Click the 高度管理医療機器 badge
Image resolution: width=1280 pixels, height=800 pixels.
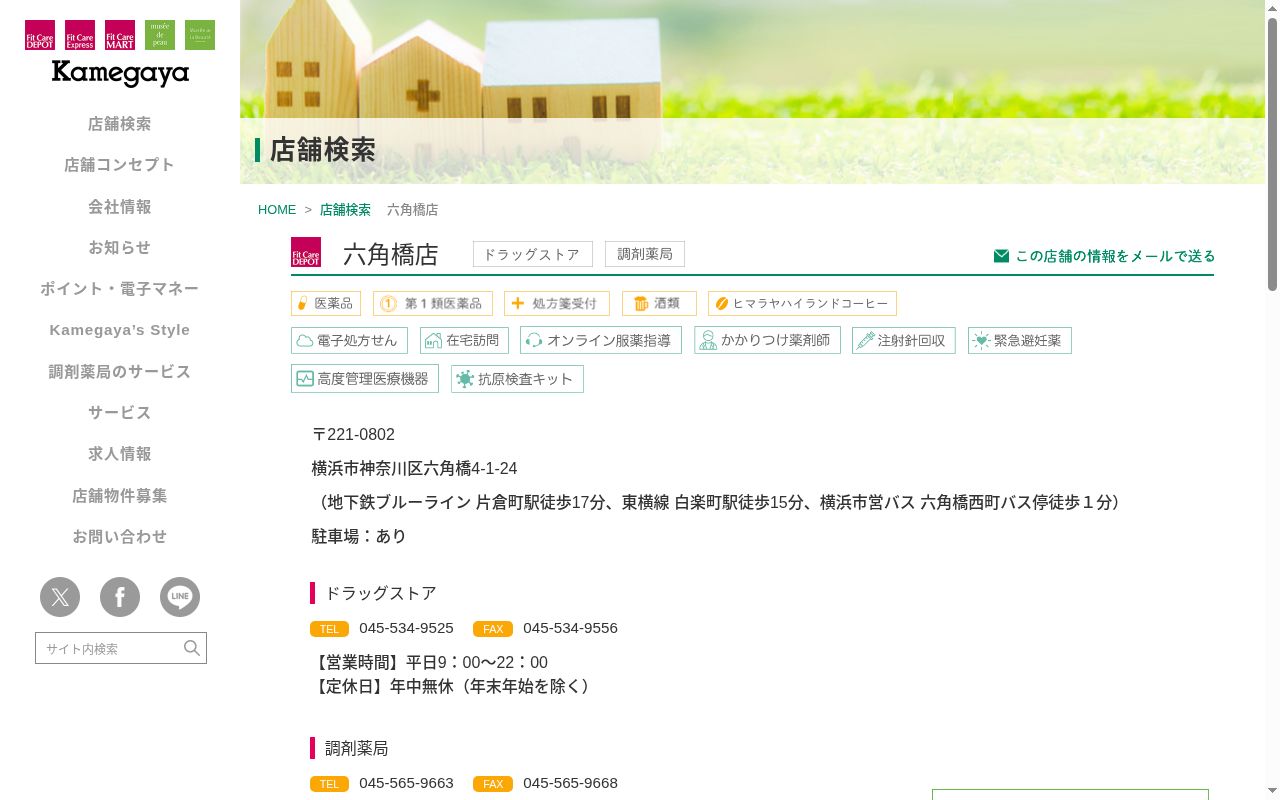pos(365,379)
